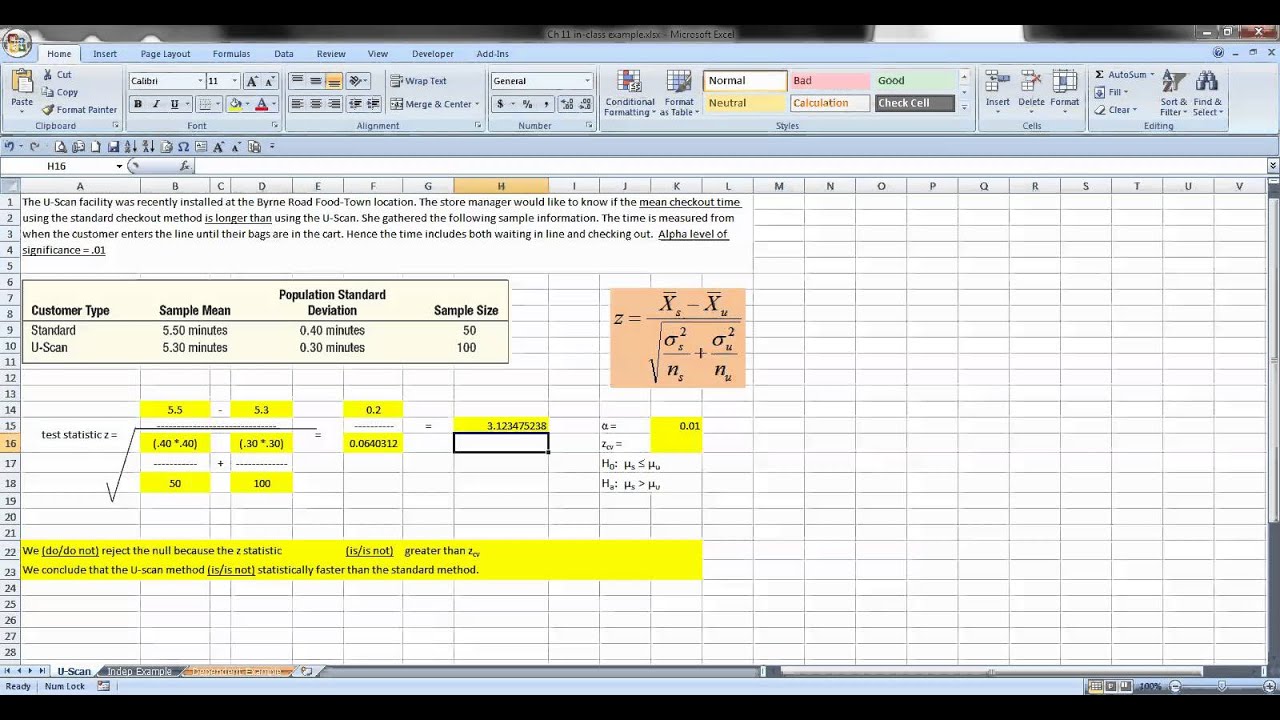Apply the Bad cell style

[829, 81]
